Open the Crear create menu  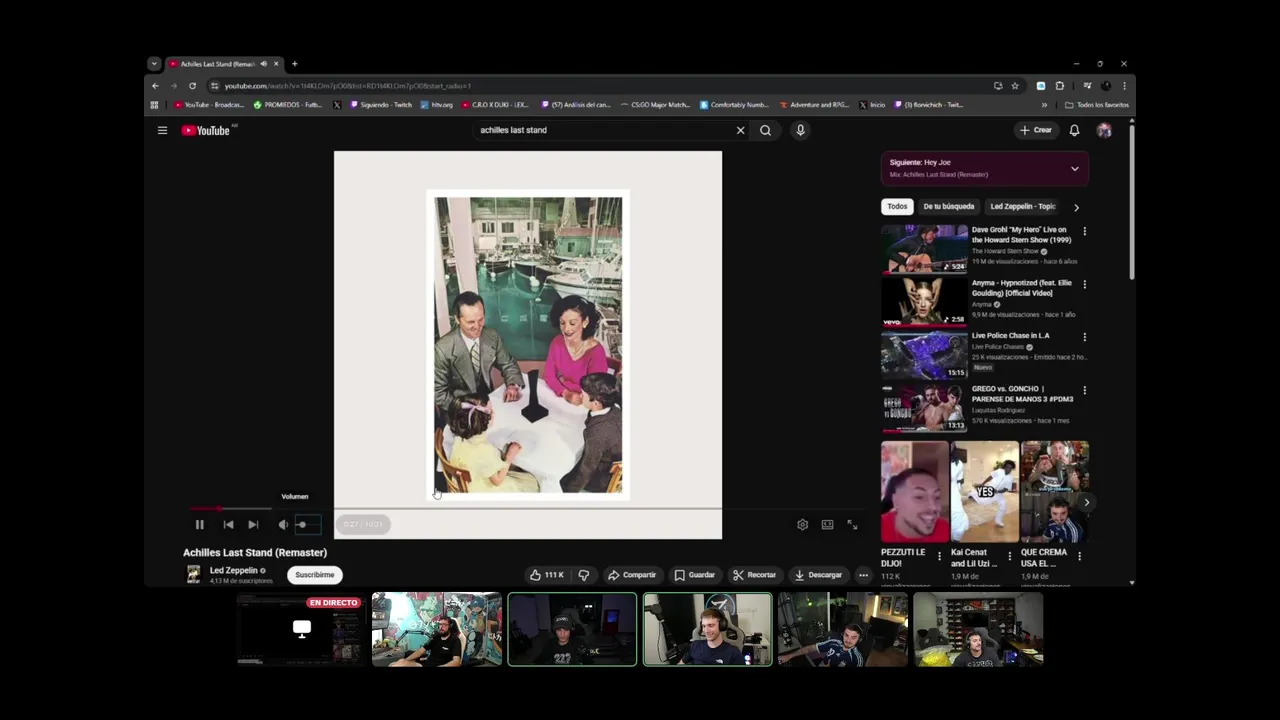point(1036,130)
